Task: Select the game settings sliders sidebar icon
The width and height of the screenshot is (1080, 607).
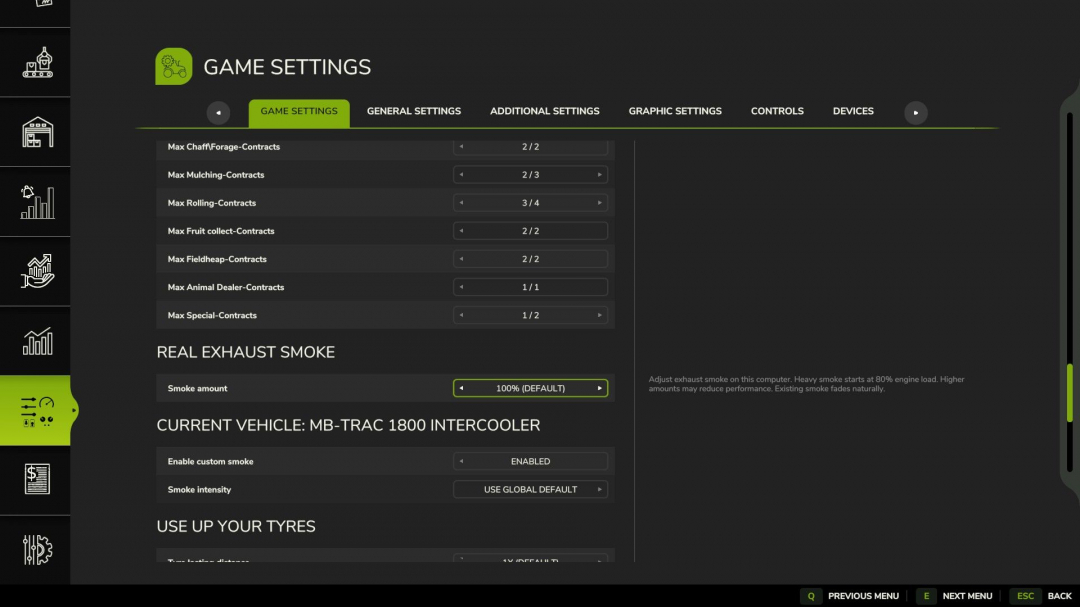Action: point(37,411)
